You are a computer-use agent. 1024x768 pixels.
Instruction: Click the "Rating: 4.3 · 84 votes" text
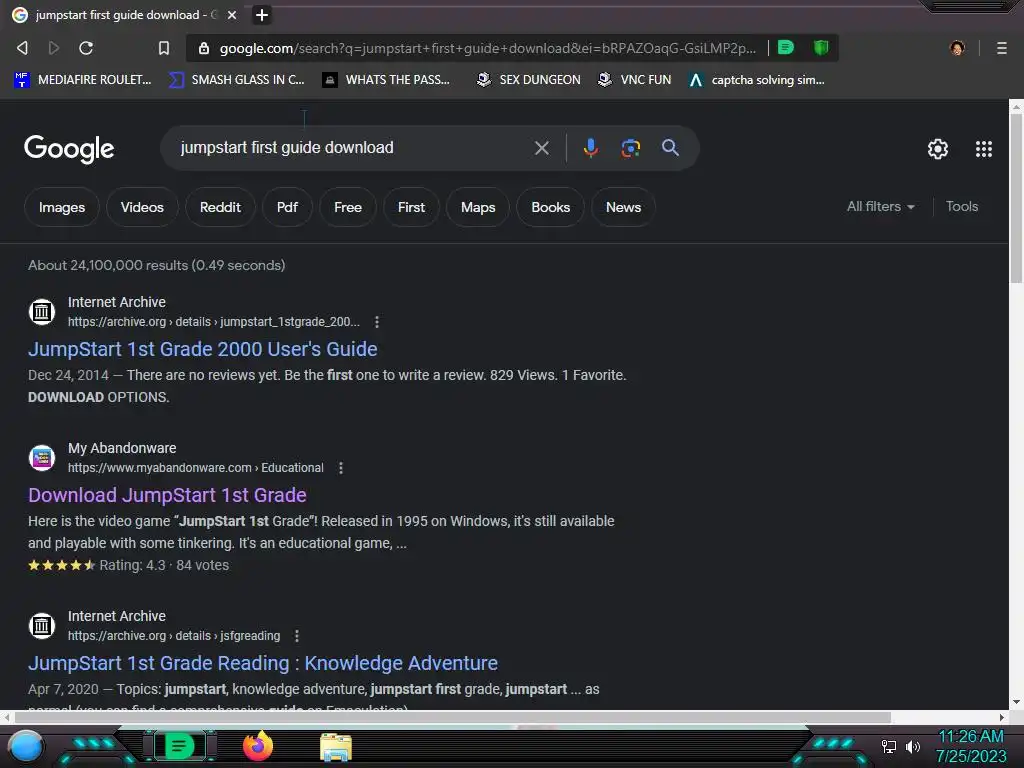tap(164, 565)
